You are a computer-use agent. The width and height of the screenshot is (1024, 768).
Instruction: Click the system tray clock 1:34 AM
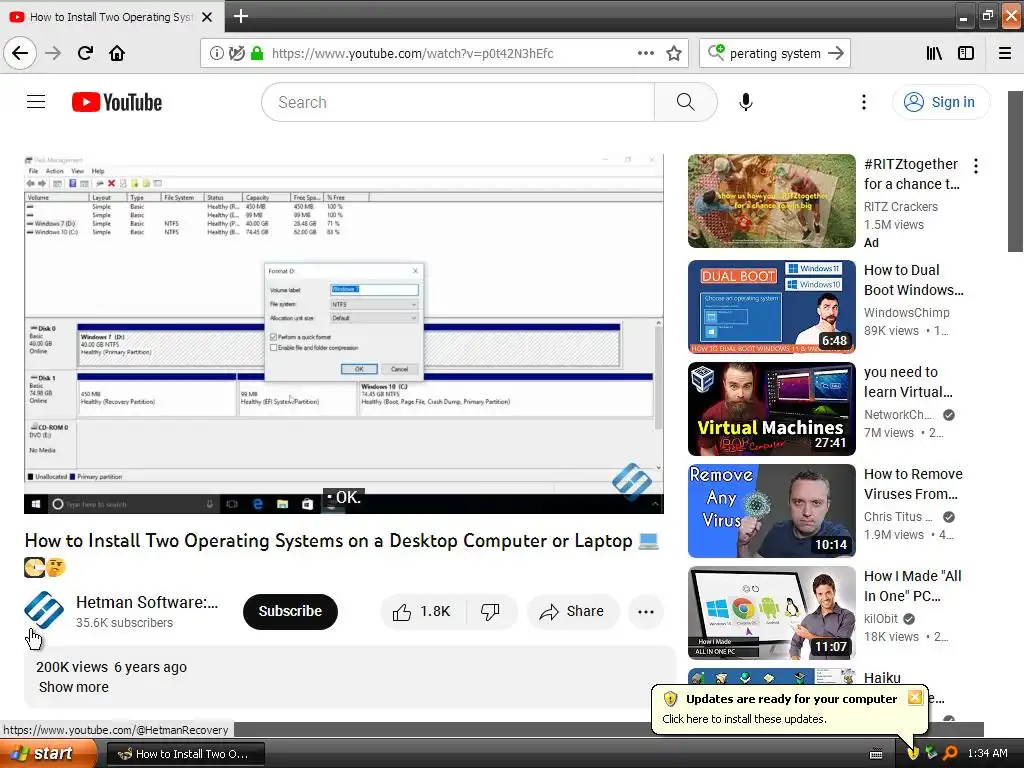(987, 754)
